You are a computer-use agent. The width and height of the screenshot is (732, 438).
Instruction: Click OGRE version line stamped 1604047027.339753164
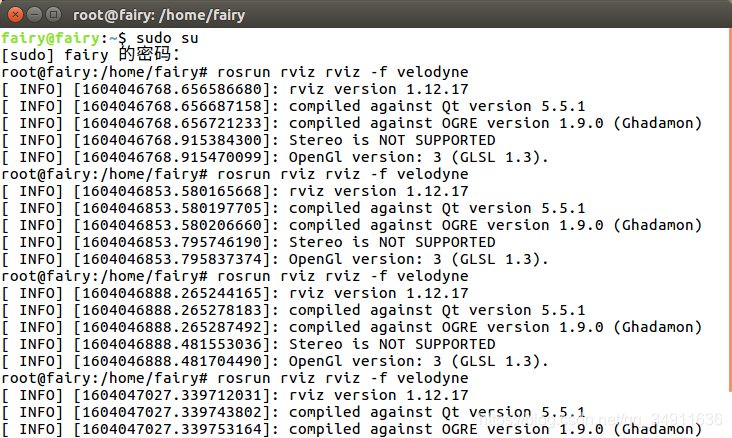[352, 429]
